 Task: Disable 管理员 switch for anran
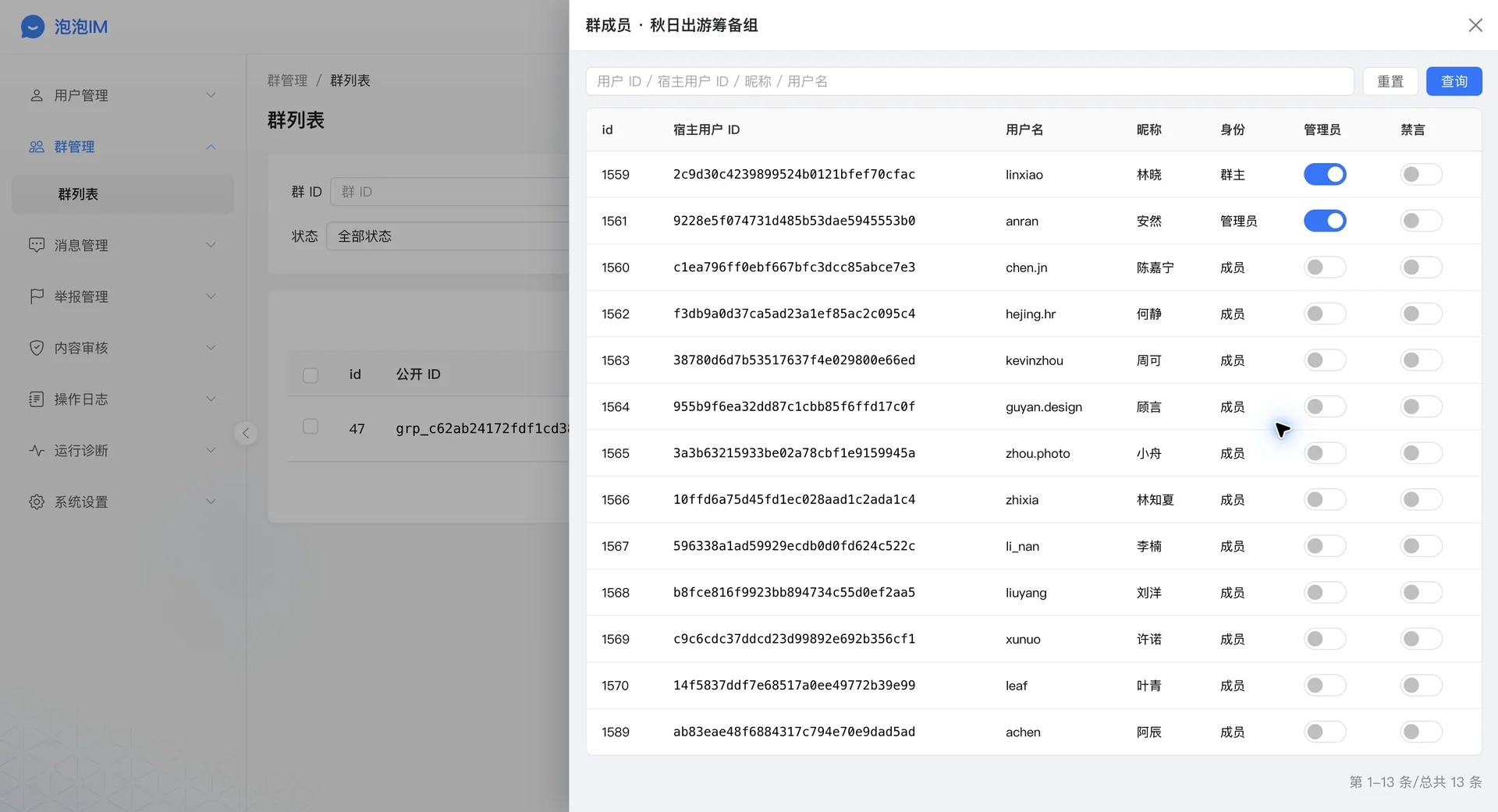1325,221
